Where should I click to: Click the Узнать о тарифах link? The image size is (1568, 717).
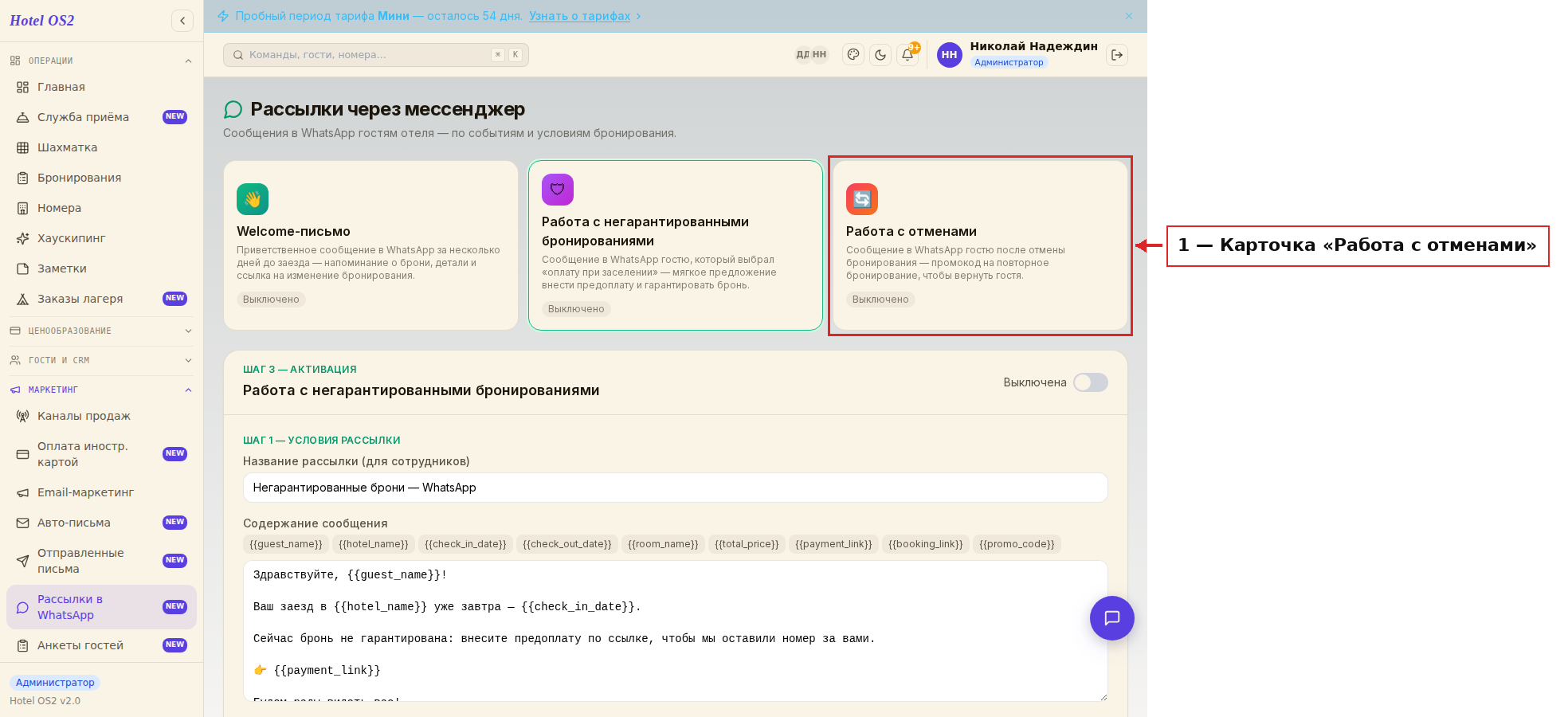(x=579, y=16)
